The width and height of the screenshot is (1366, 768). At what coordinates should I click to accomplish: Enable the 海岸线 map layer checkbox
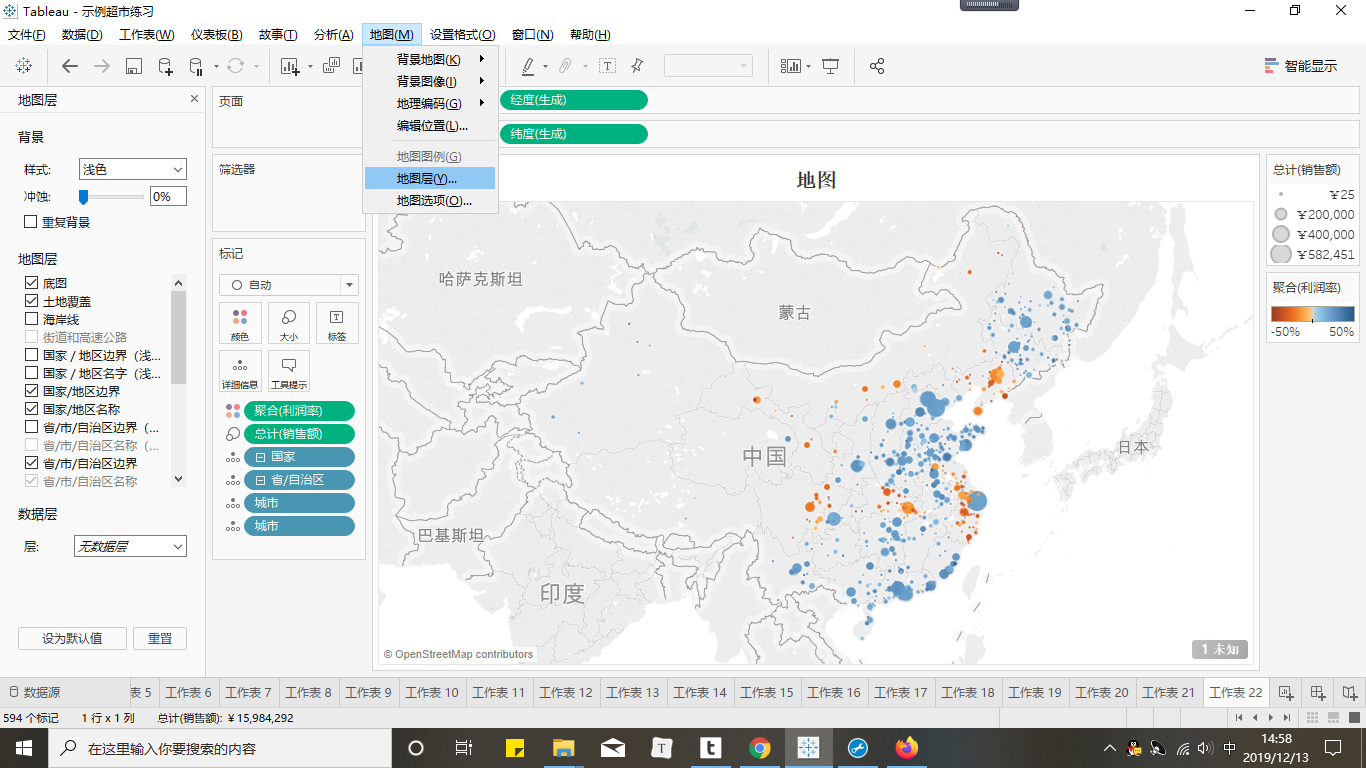32,320
